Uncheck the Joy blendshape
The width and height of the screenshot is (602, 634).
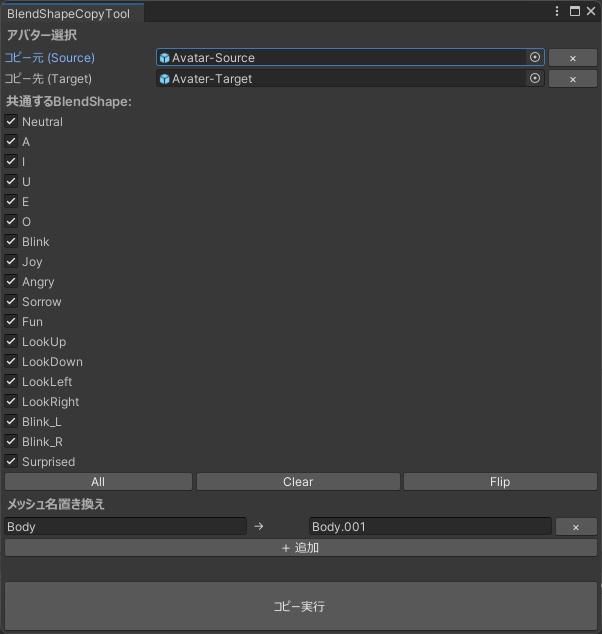[x=11, y=261]
